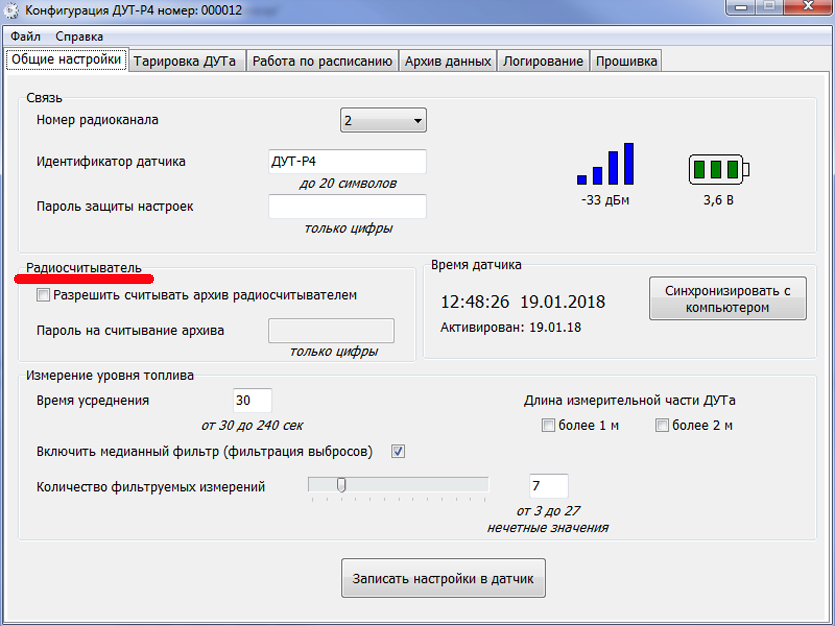Switch to «Работа по расписанию» tab
Viewport: 835px width, 626px height.
click(322, 61)
